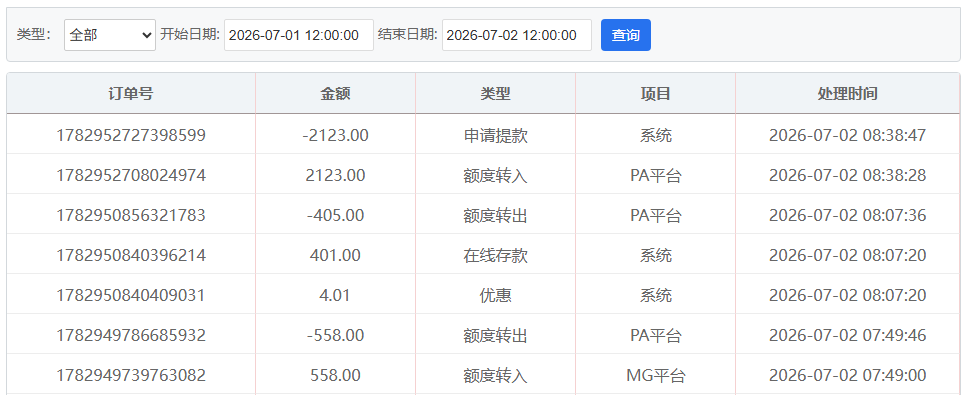Click time 08:07:20 in 优惠 row
The image size is (973, 395).
847,295
